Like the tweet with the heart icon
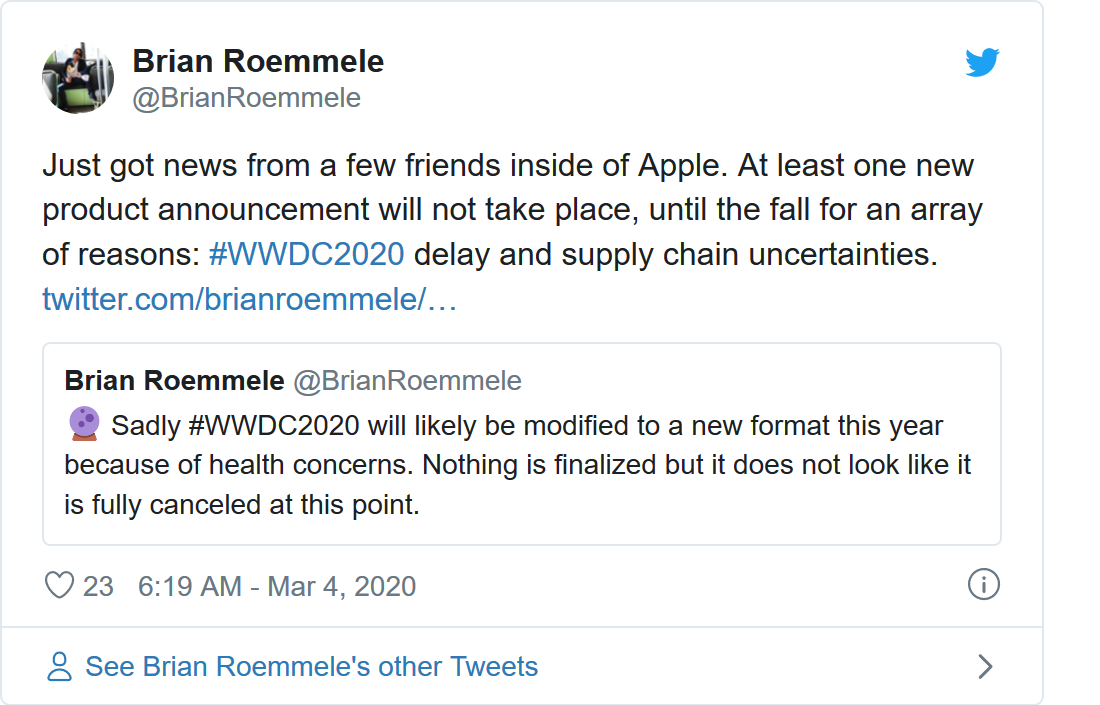 click(60, 585)
